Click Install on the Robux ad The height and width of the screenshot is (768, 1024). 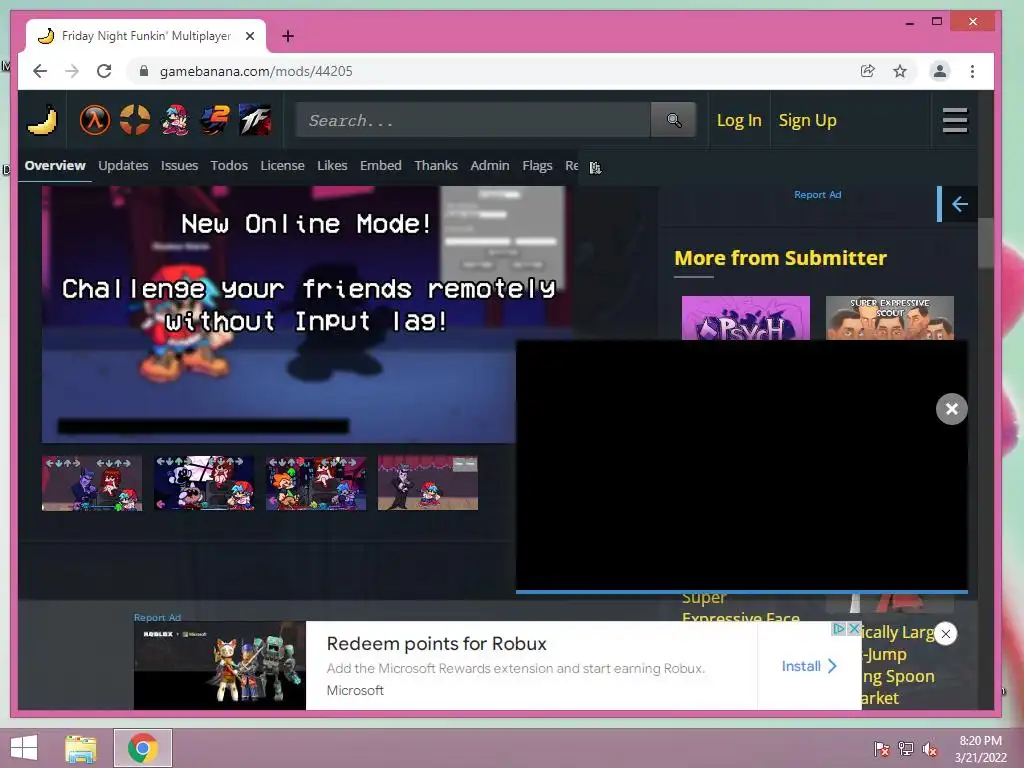pos(809,666)
